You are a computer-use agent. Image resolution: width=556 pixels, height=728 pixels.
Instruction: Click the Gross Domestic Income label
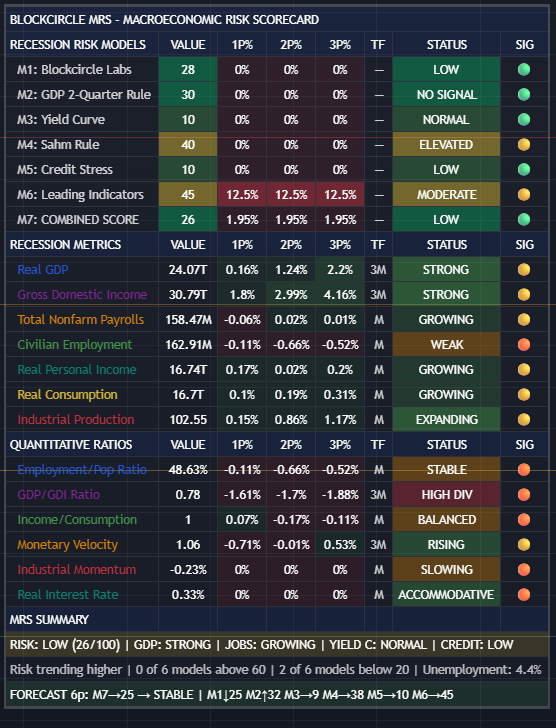[x=82, y=295]
